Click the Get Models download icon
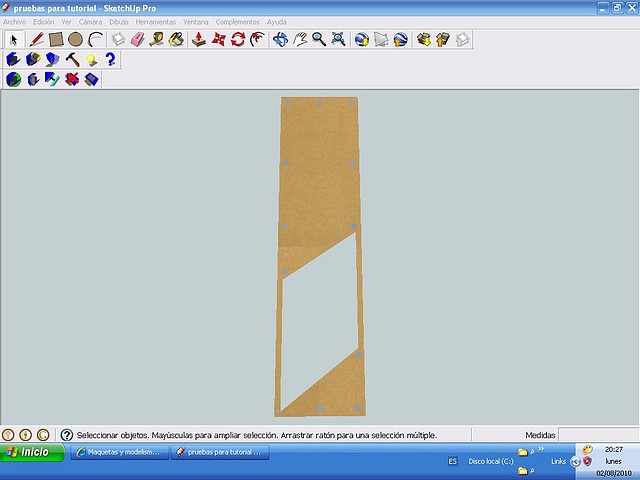 pyautogui.click(x=424, y=40)
